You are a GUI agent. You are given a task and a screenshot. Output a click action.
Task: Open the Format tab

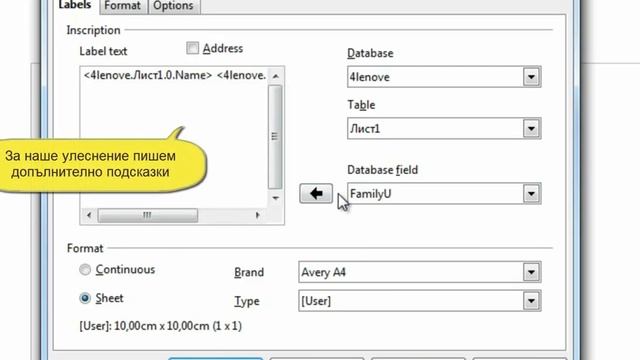click(x=122, y=6)
